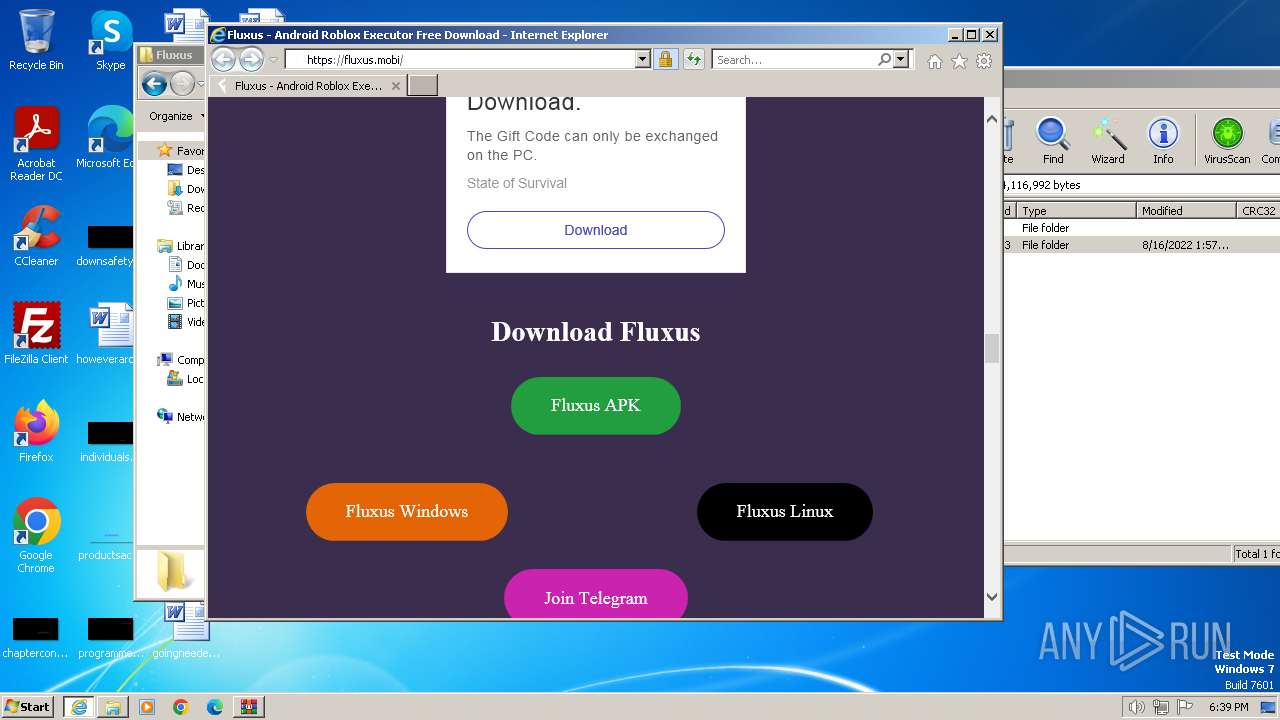Image resolution: width=1280 pixels, height=720 pixels.
Task: Click the security lock icon in address bar
Action: click(665, 60)
